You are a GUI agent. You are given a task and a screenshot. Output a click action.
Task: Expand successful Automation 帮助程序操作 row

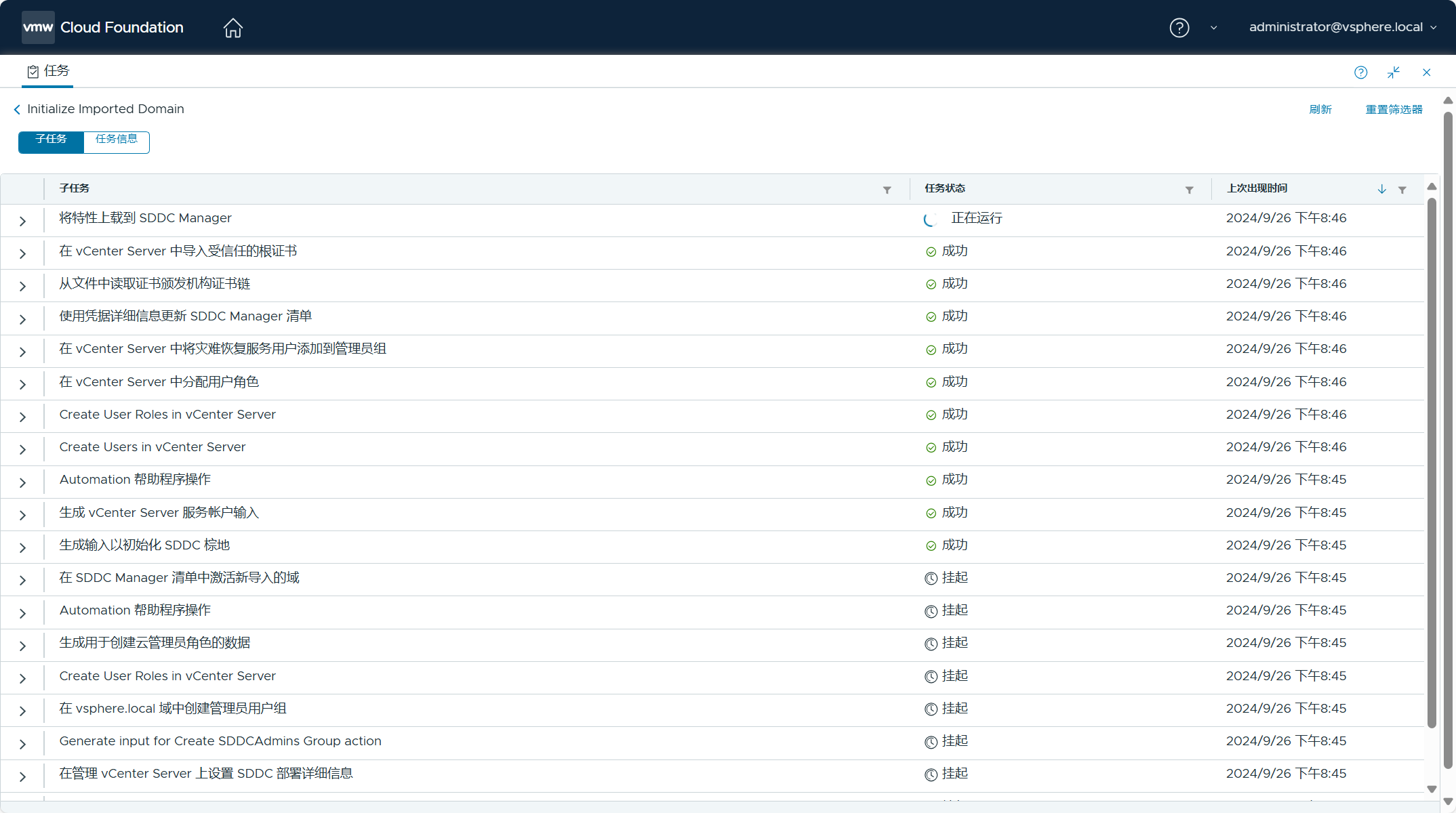coord(22,483)
